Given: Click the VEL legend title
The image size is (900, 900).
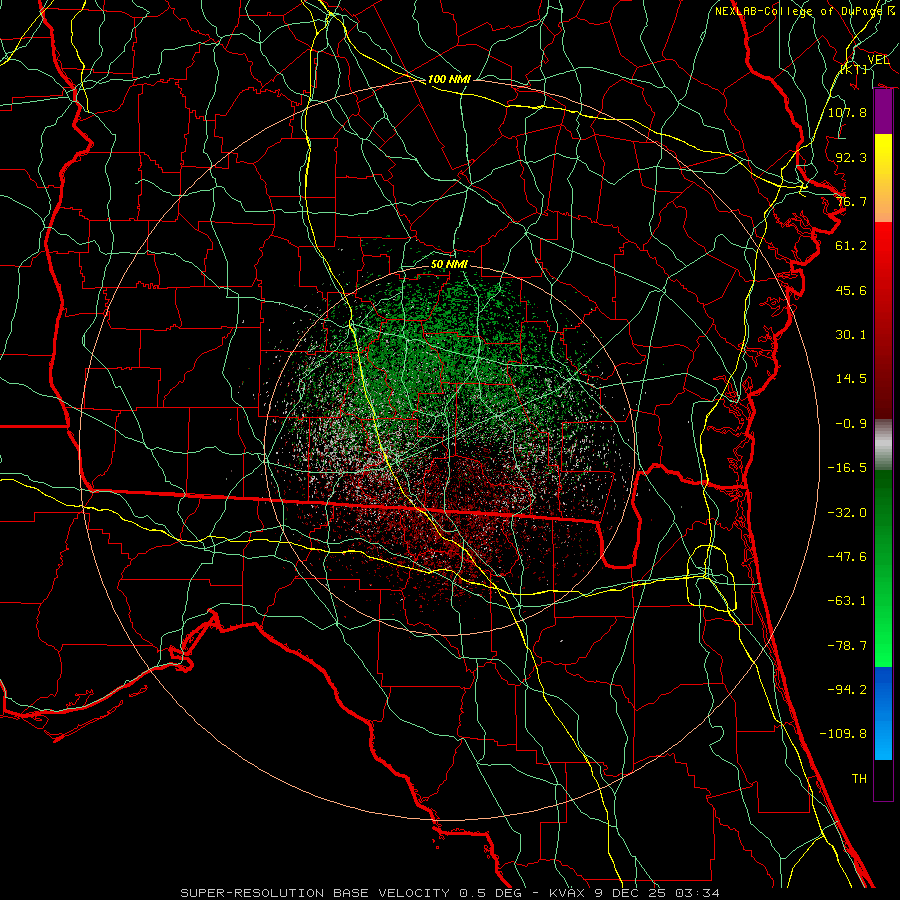Looking at the screenshot, I should point(878,60).
